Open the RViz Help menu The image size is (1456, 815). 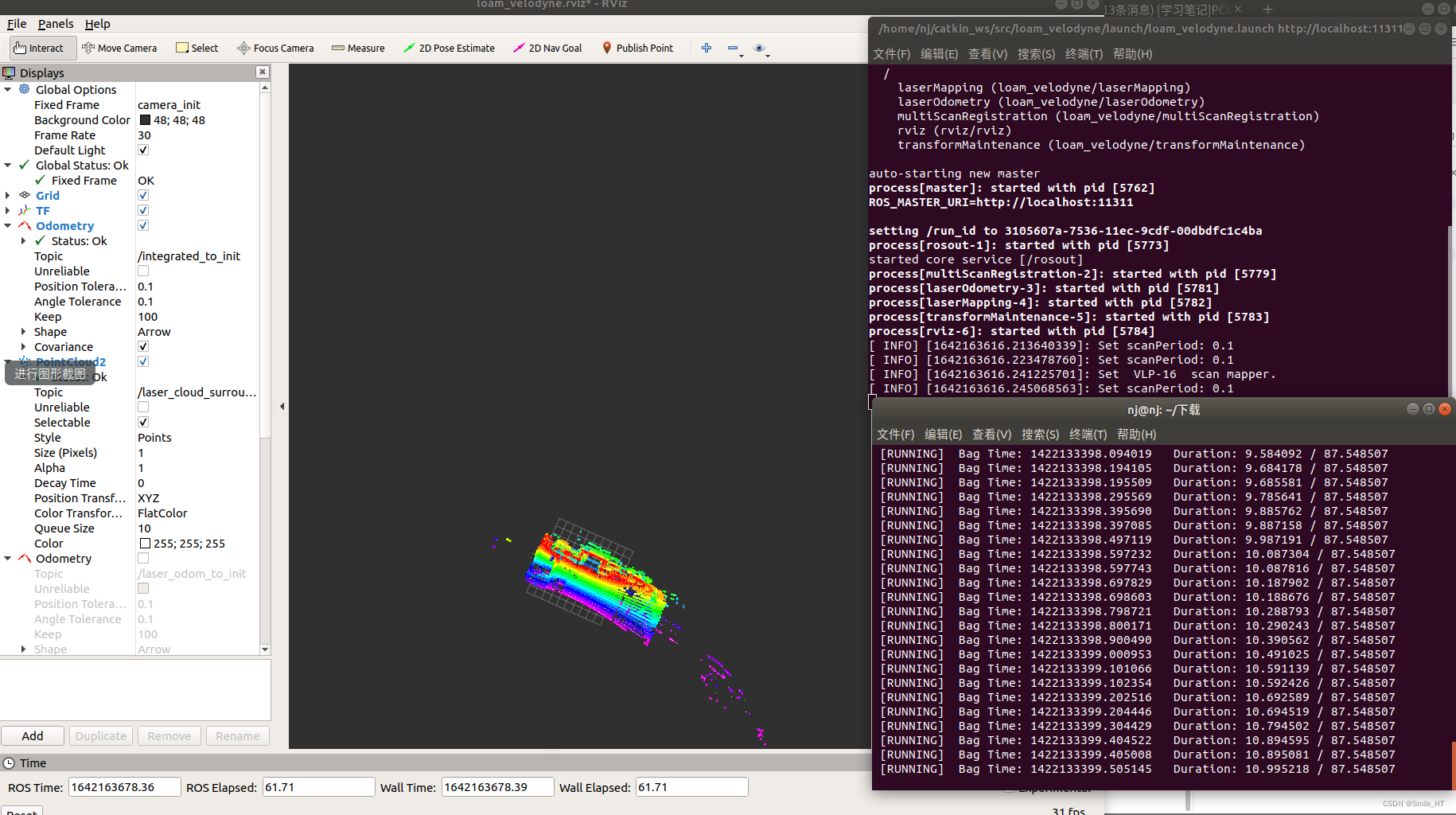98,24
